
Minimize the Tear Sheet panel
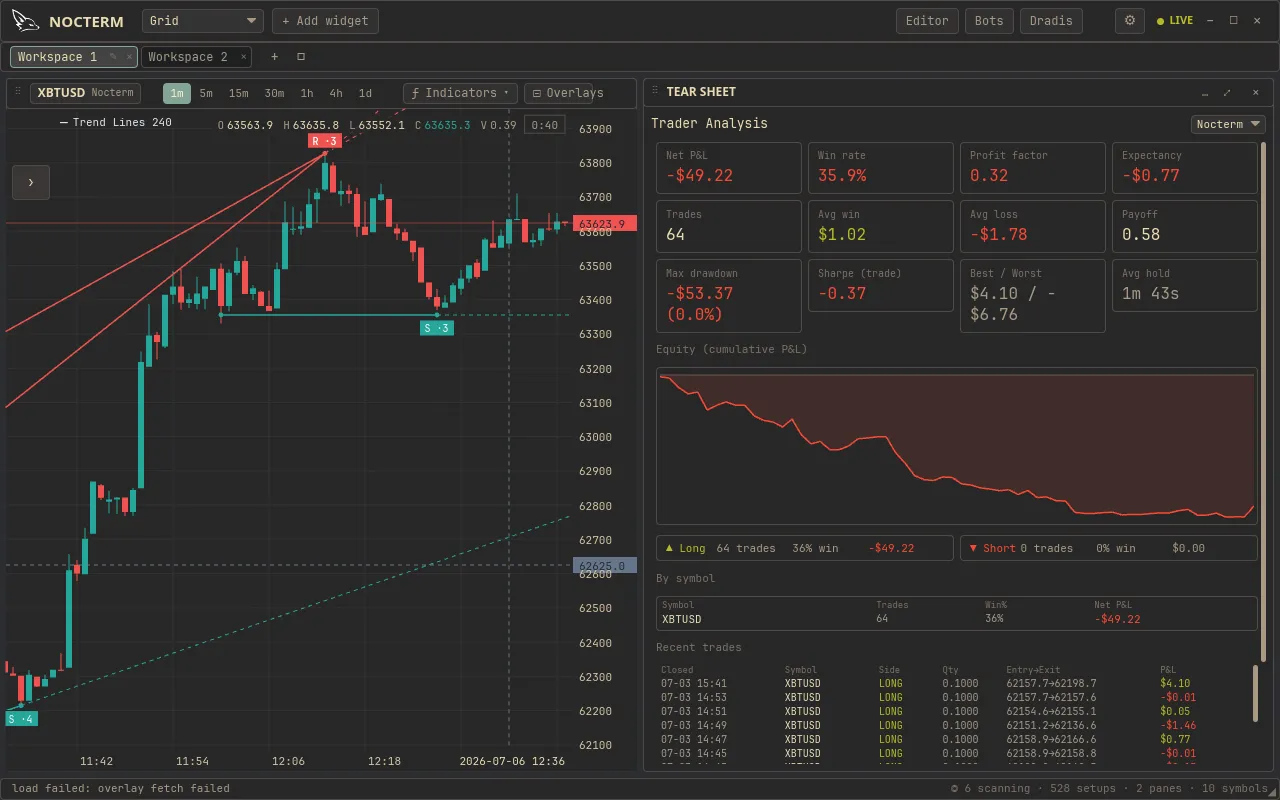click(x=1206, y=92)
